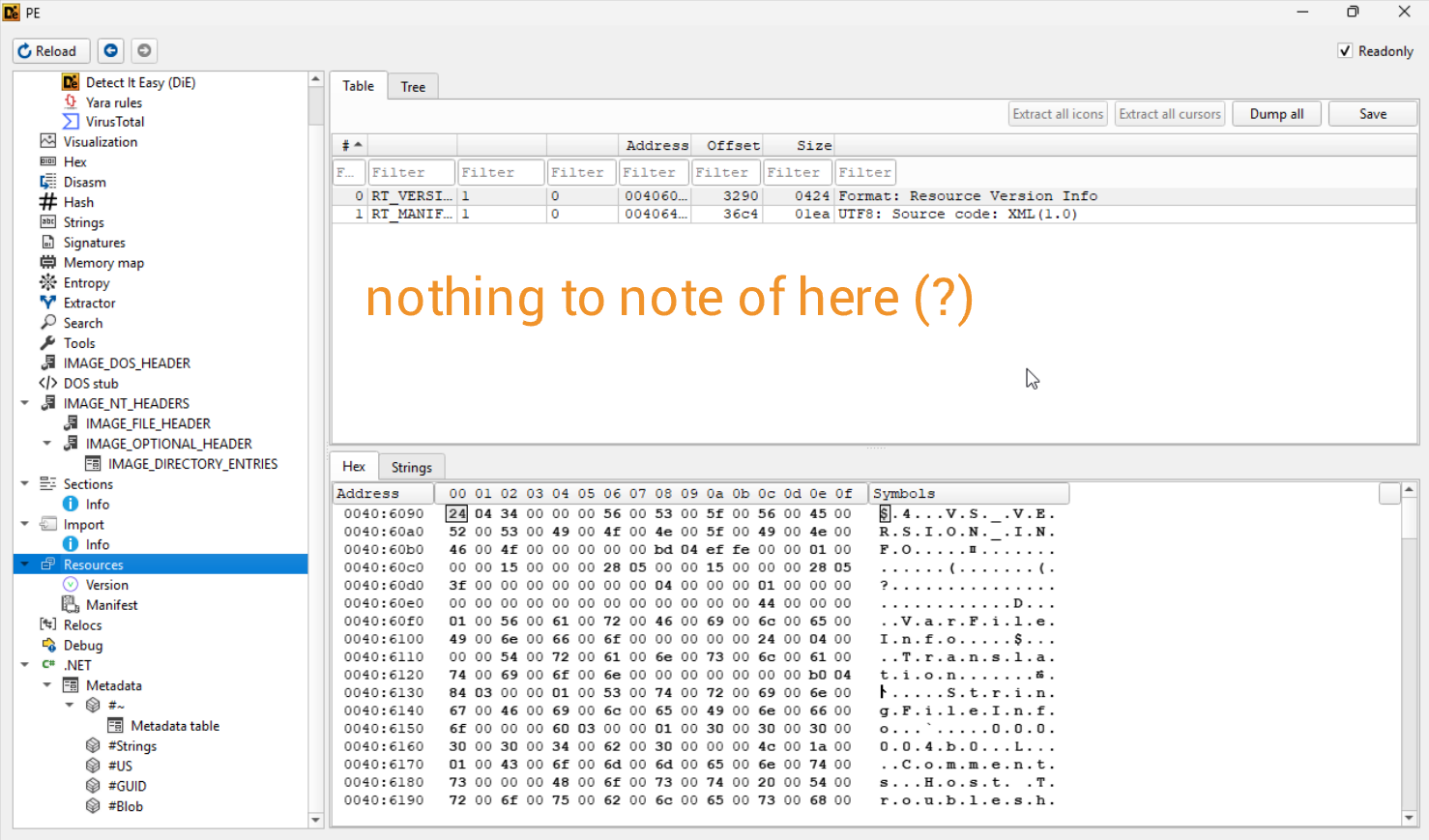Open the Extractor icon
Image resolution: width=1429 pixels, height=840 pixels.
coord(47,303)
